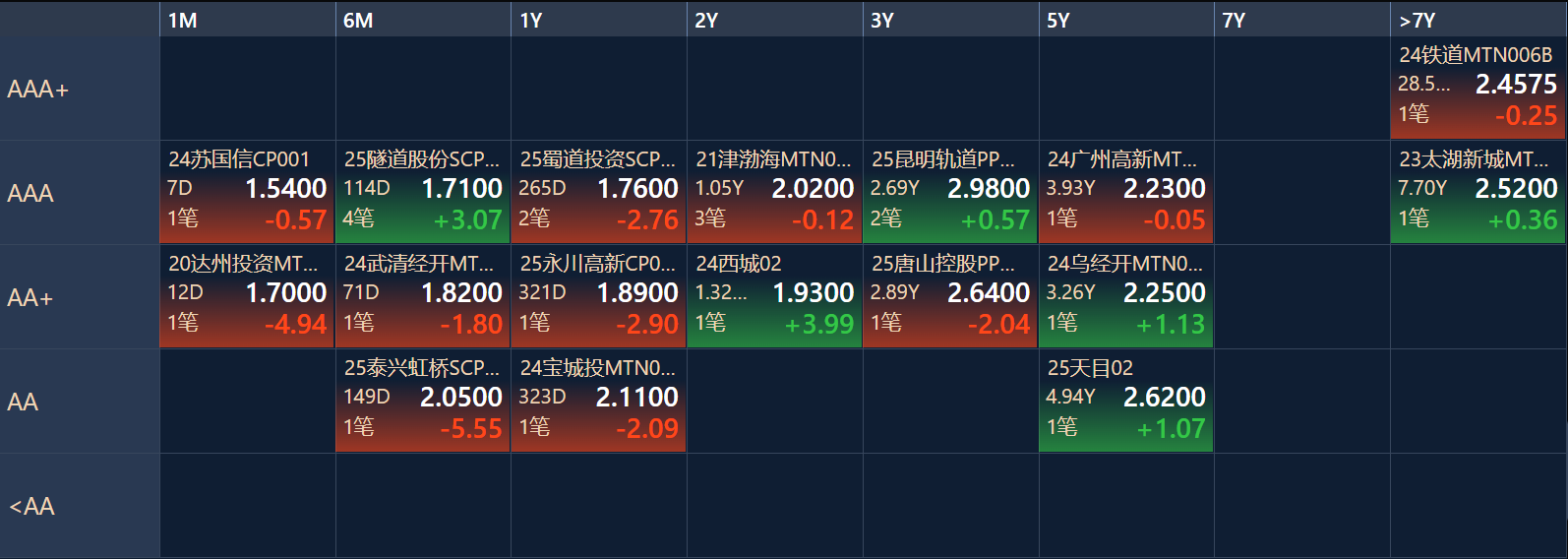Click the >7Y maturity column header
The height and width of the screenshot is (559, 1568).
pos(1478,20)
